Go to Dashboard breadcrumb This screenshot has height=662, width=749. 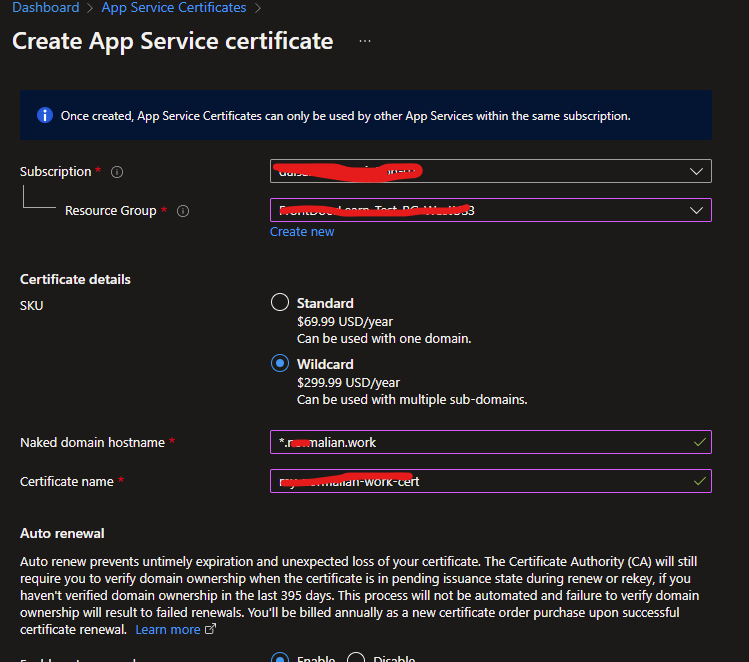pyautogui.click(x=45, y=8)
